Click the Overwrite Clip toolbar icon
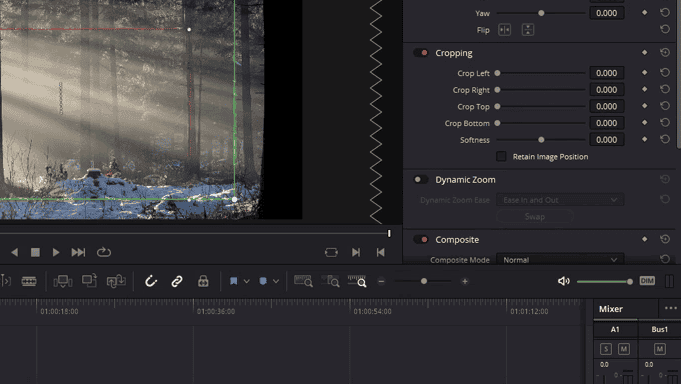 (89, 281)
